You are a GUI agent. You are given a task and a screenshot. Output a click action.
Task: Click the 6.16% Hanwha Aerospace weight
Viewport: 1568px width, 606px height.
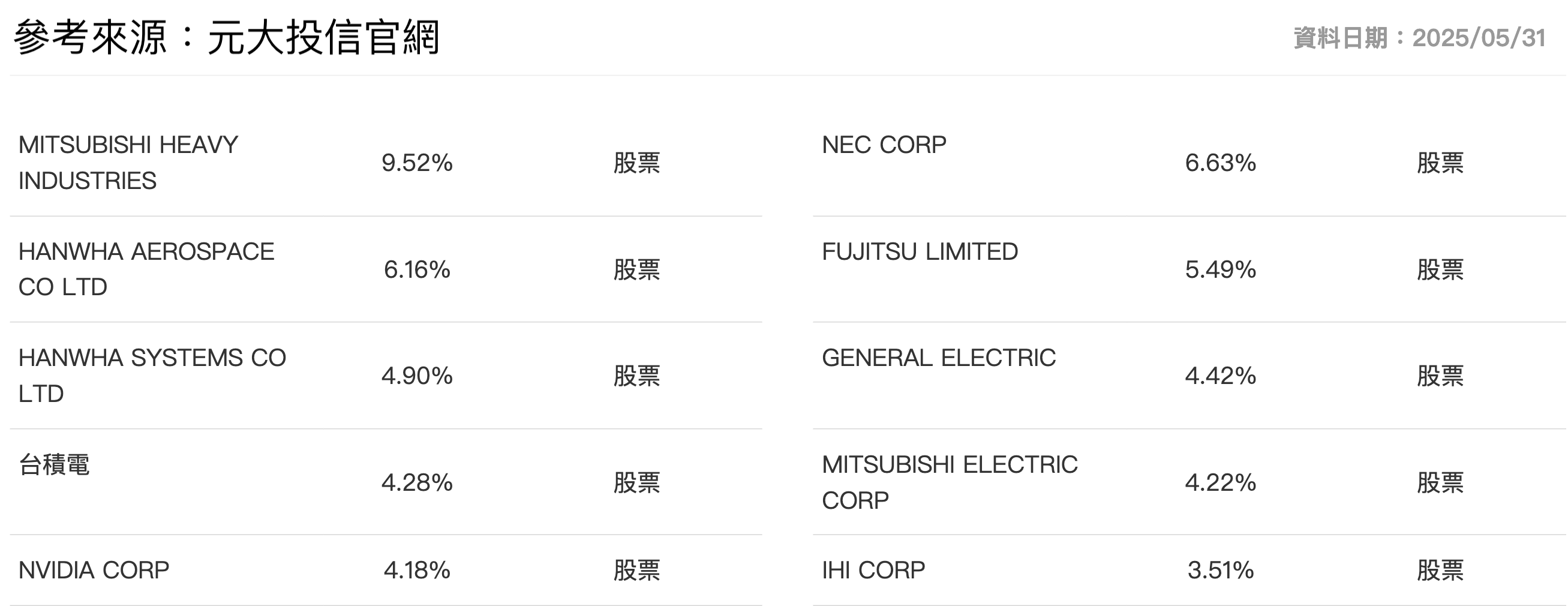(x=417, y=269)
